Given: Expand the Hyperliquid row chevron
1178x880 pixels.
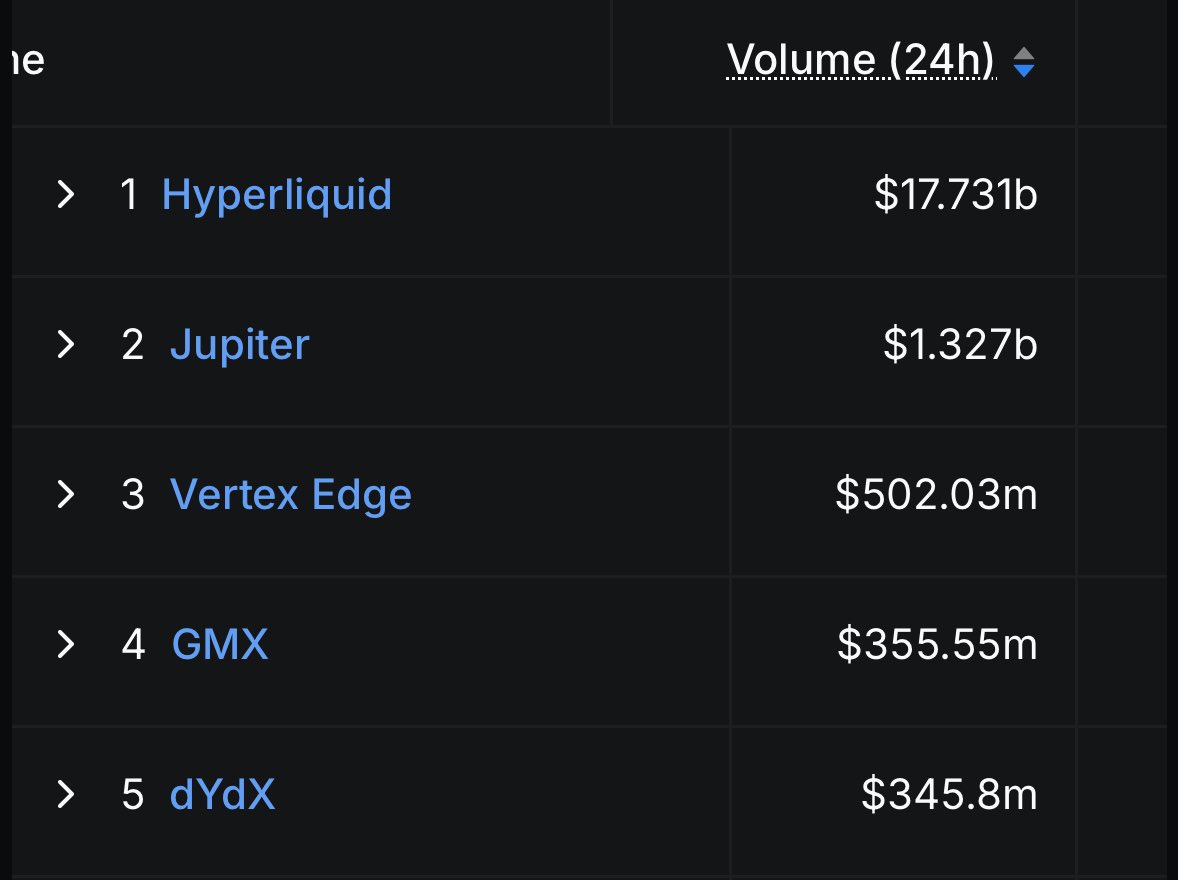Looking at the screenshot, I should [x=66, y=195].
